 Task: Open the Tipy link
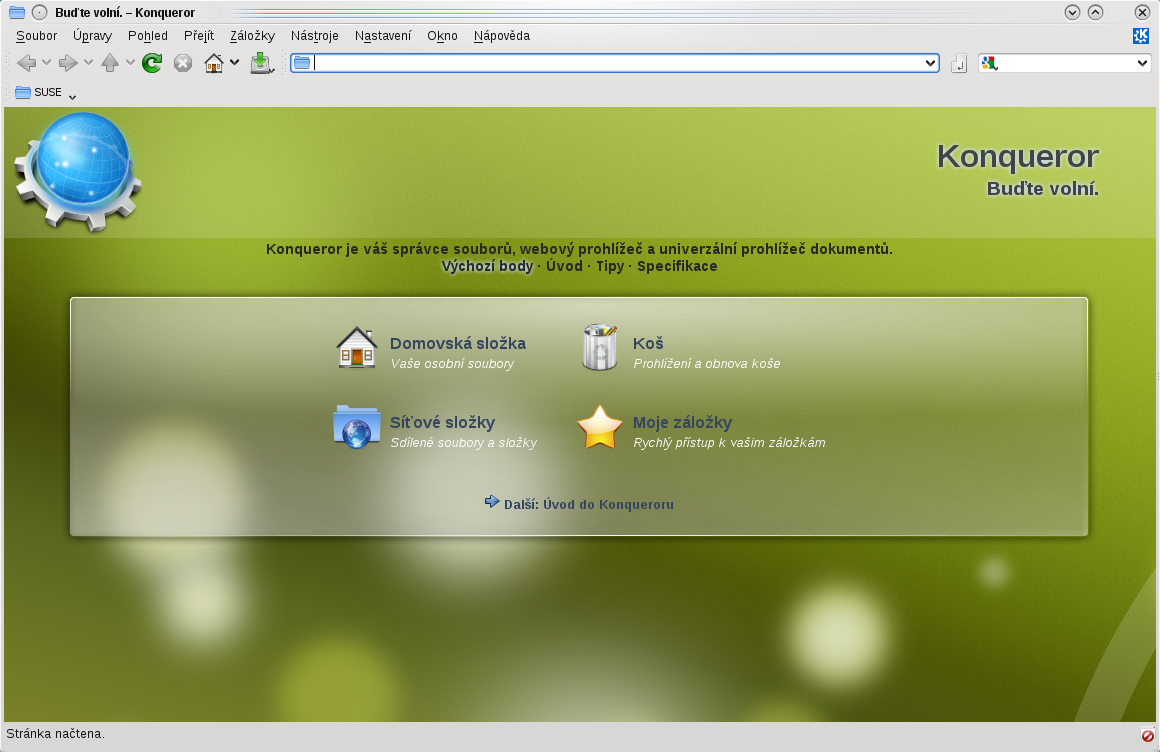pos(610,266)
